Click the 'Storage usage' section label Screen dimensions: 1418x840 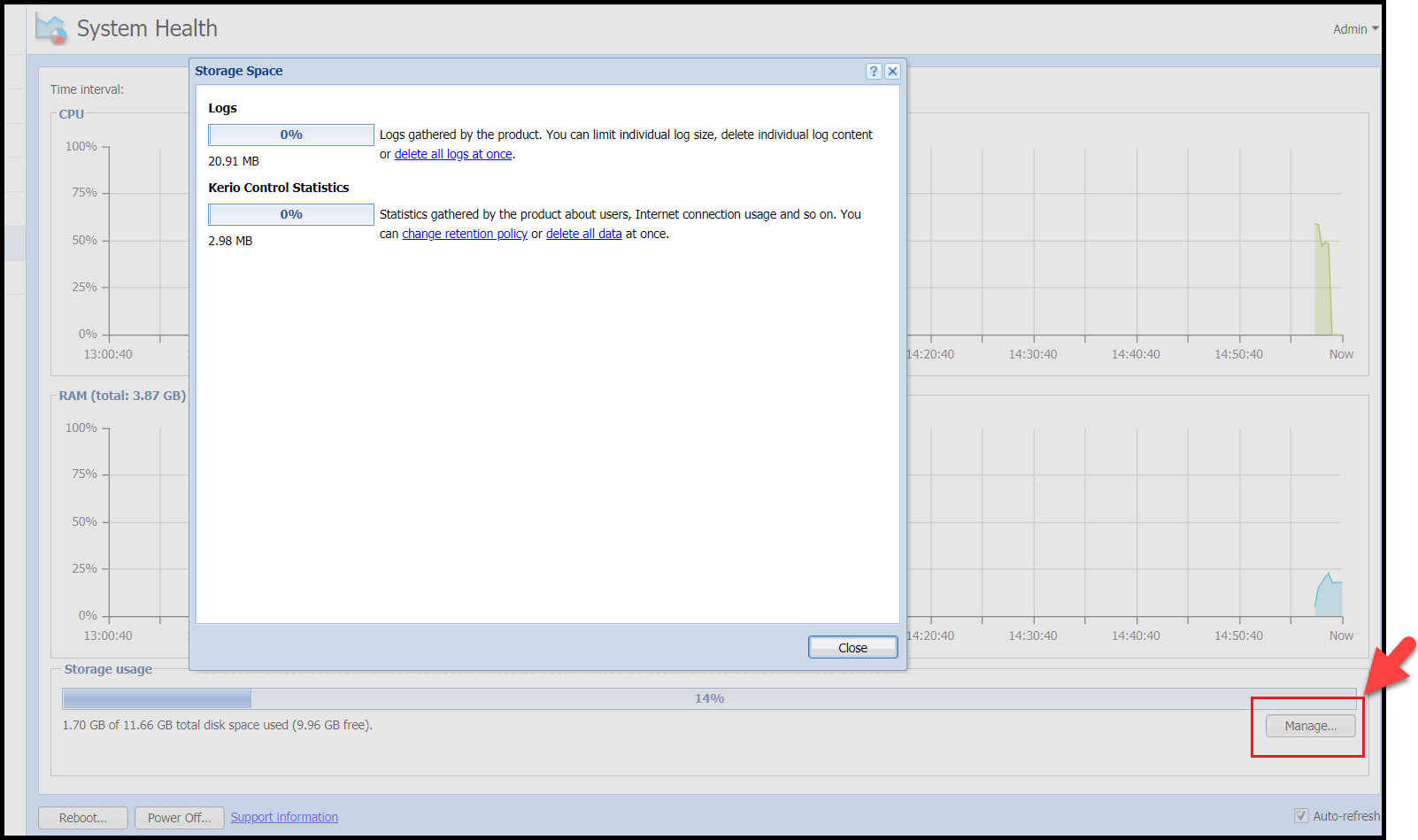(x=108, y=669)
